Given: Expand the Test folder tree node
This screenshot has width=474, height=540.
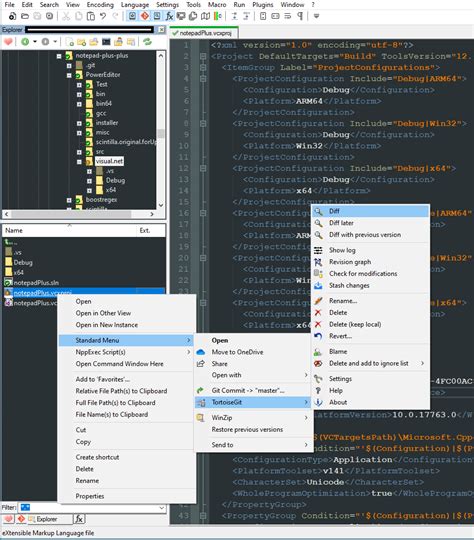Looking at the screenshot, I should tap(79, 85).
